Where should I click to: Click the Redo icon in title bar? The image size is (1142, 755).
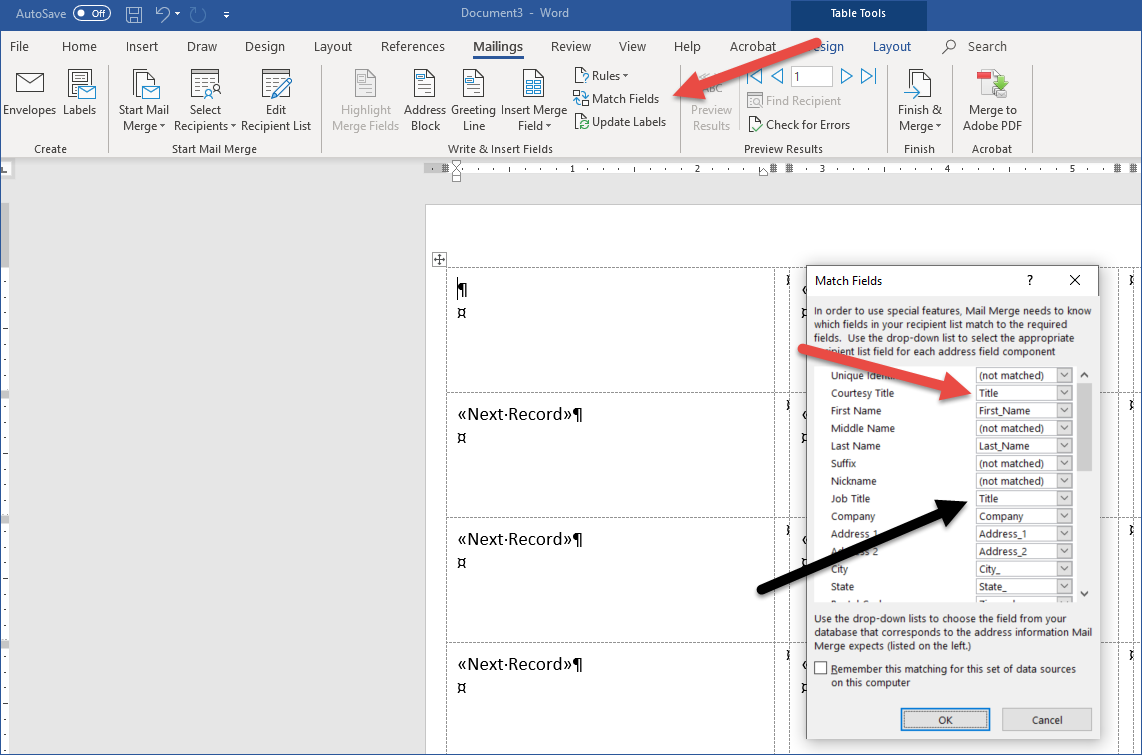click(197, 14)
